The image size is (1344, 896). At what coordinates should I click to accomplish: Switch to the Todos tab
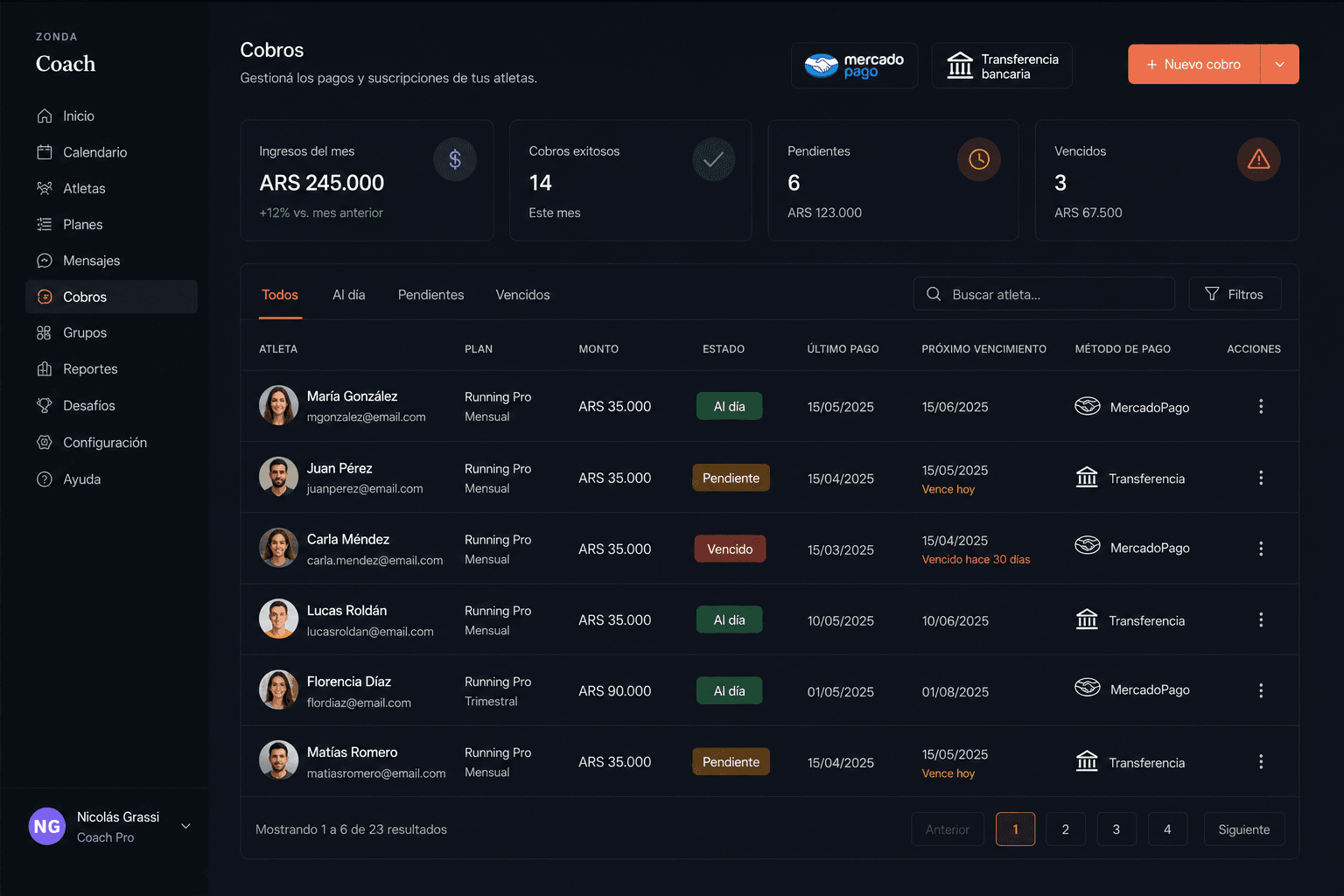coord(280,295)
